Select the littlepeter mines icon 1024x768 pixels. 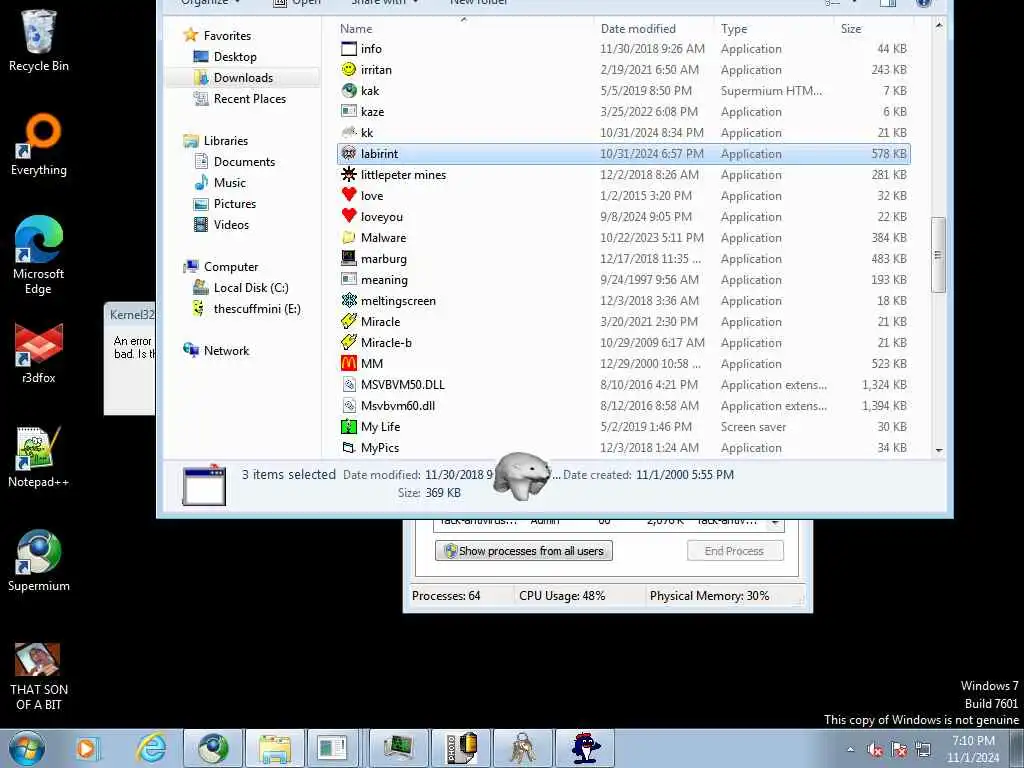(349, 174)
